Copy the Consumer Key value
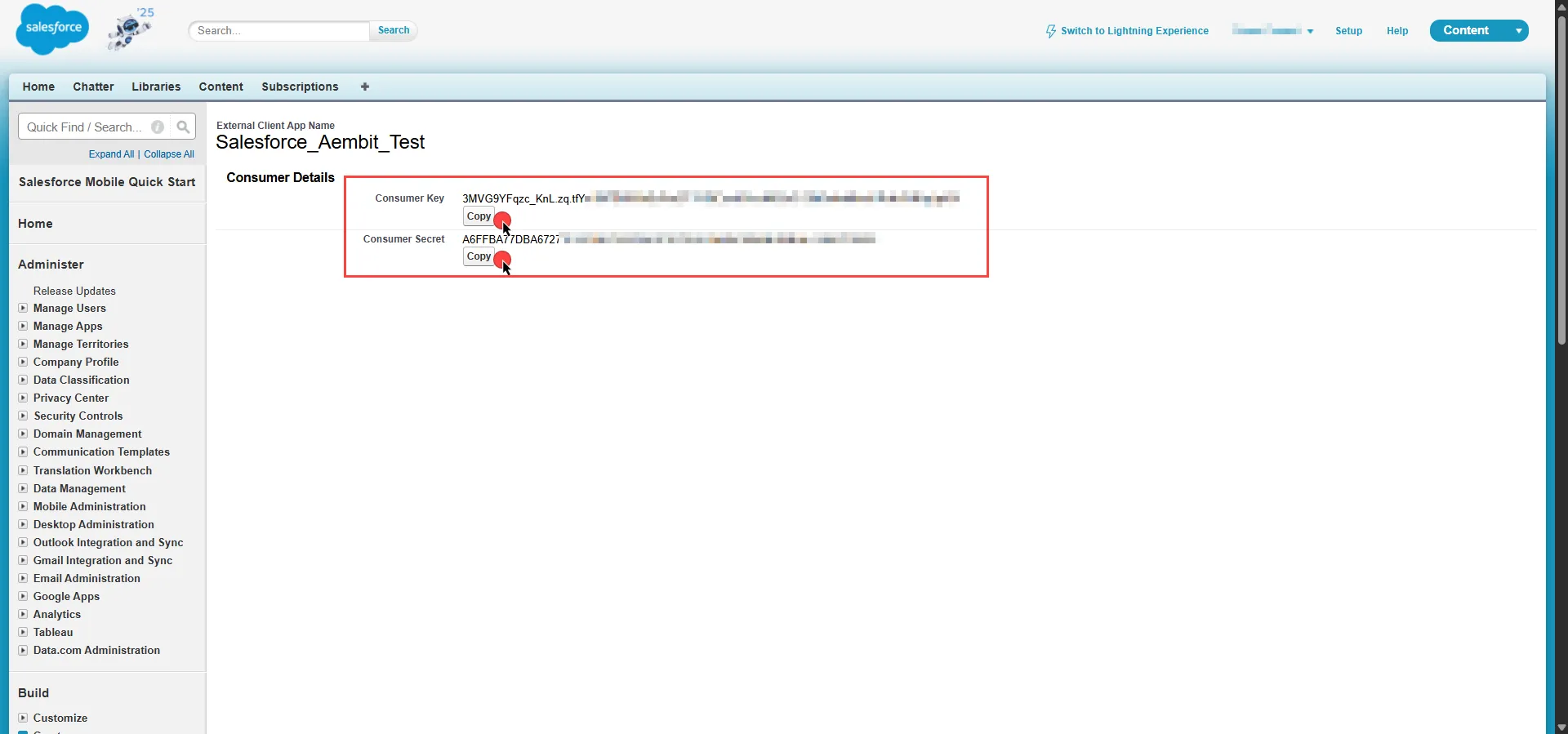The width and height of the screenshot is (1568, 734). point(479,216)
